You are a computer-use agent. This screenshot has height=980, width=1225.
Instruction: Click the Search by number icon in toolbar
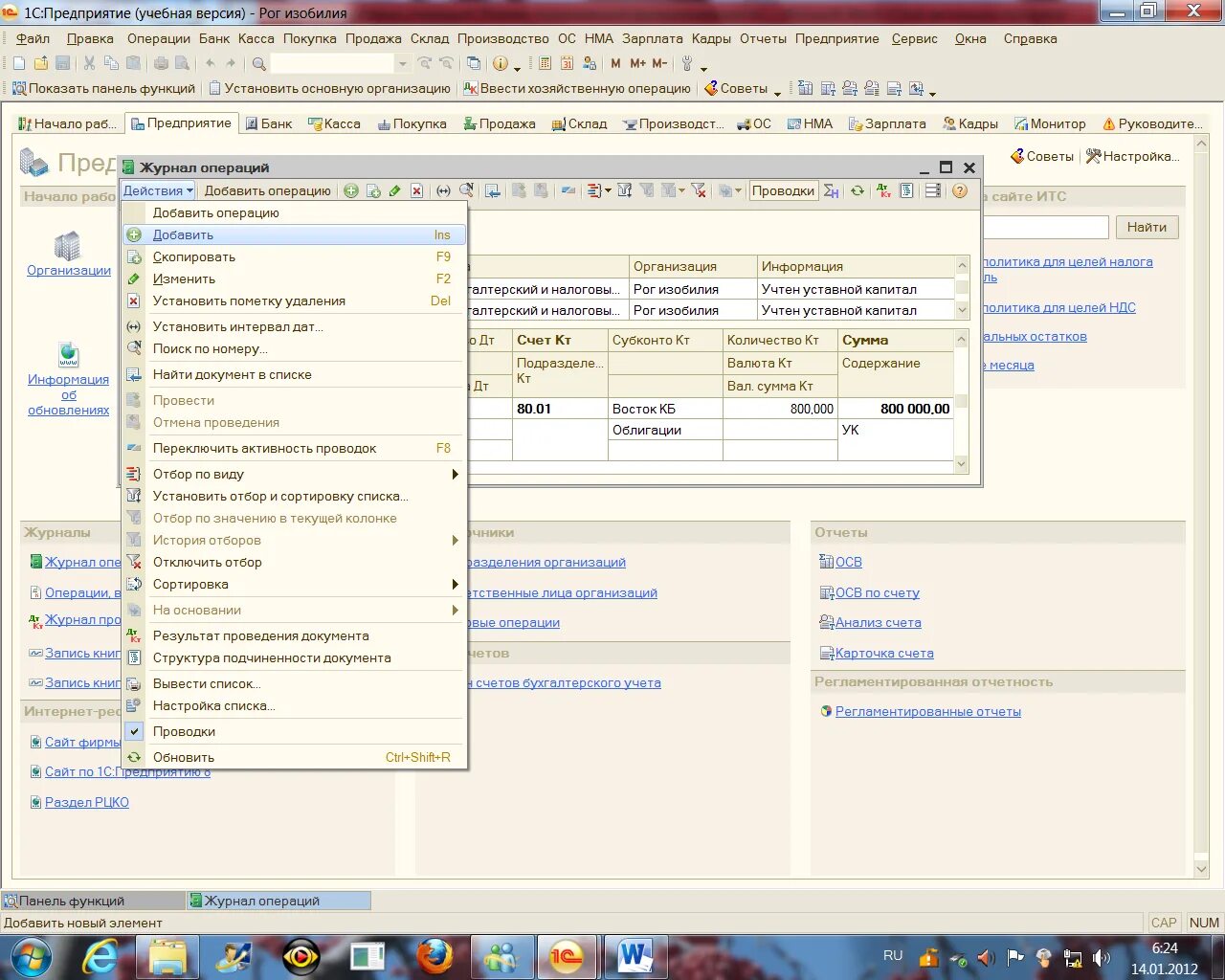click(466, 190)
